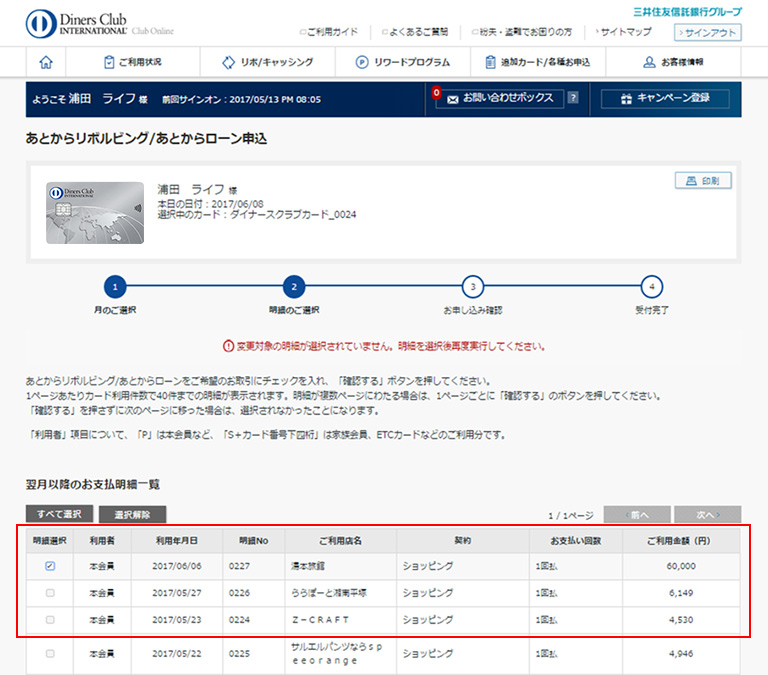The width and height of the screenshot is (768, 675).
Task: Open 追加カード/各種お申込 menu
Action: tap(538, 62)
